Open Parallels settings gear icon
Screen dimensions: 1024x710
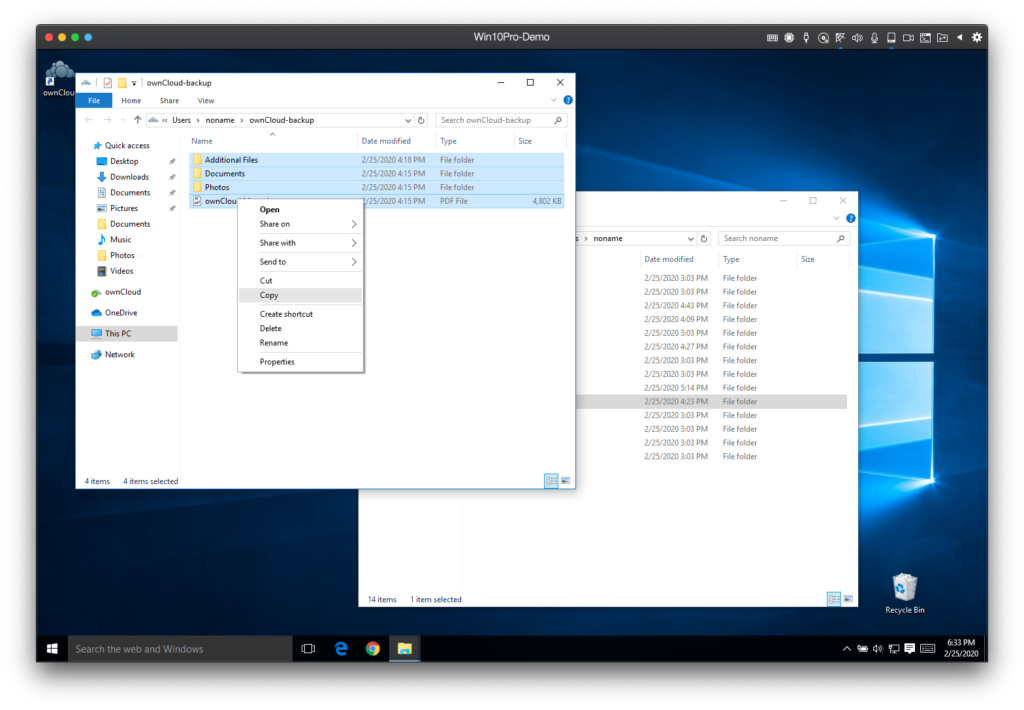(977, 37)
